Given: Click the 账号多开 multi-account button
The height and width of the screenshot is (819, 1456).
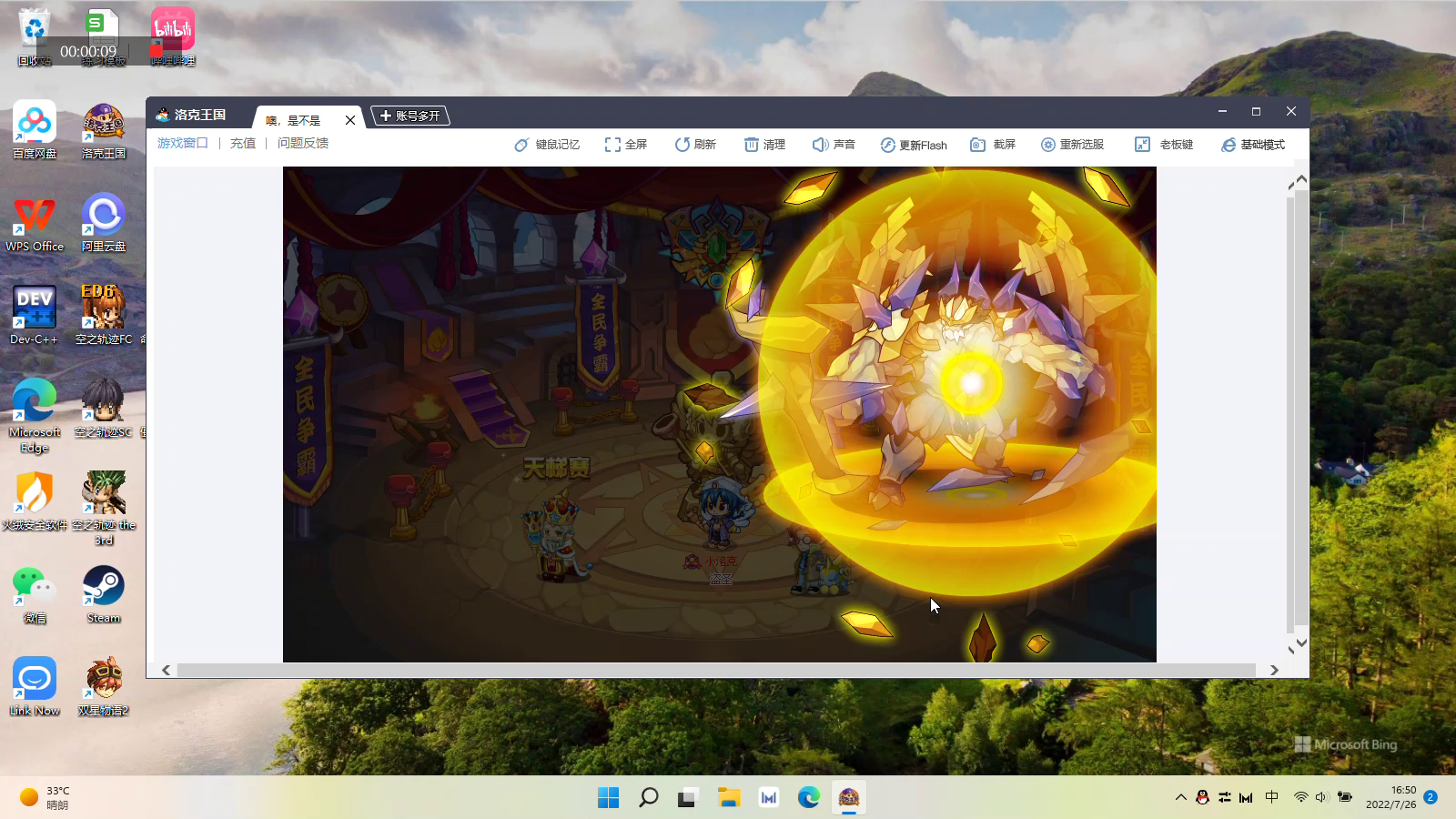Looking at the screenshot, I should coord(410,116).
